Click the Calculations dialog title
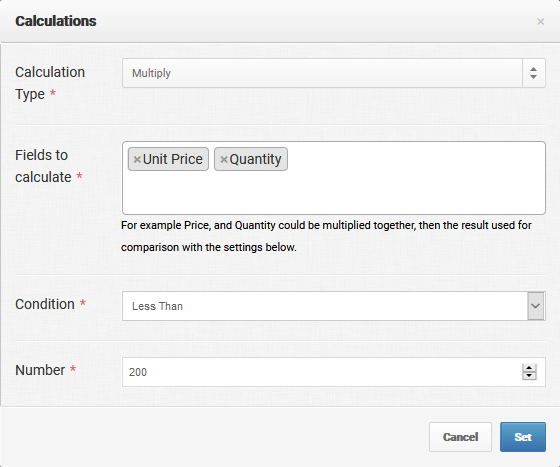The width and height of the screenshot is (560, 467). (56, 21)
